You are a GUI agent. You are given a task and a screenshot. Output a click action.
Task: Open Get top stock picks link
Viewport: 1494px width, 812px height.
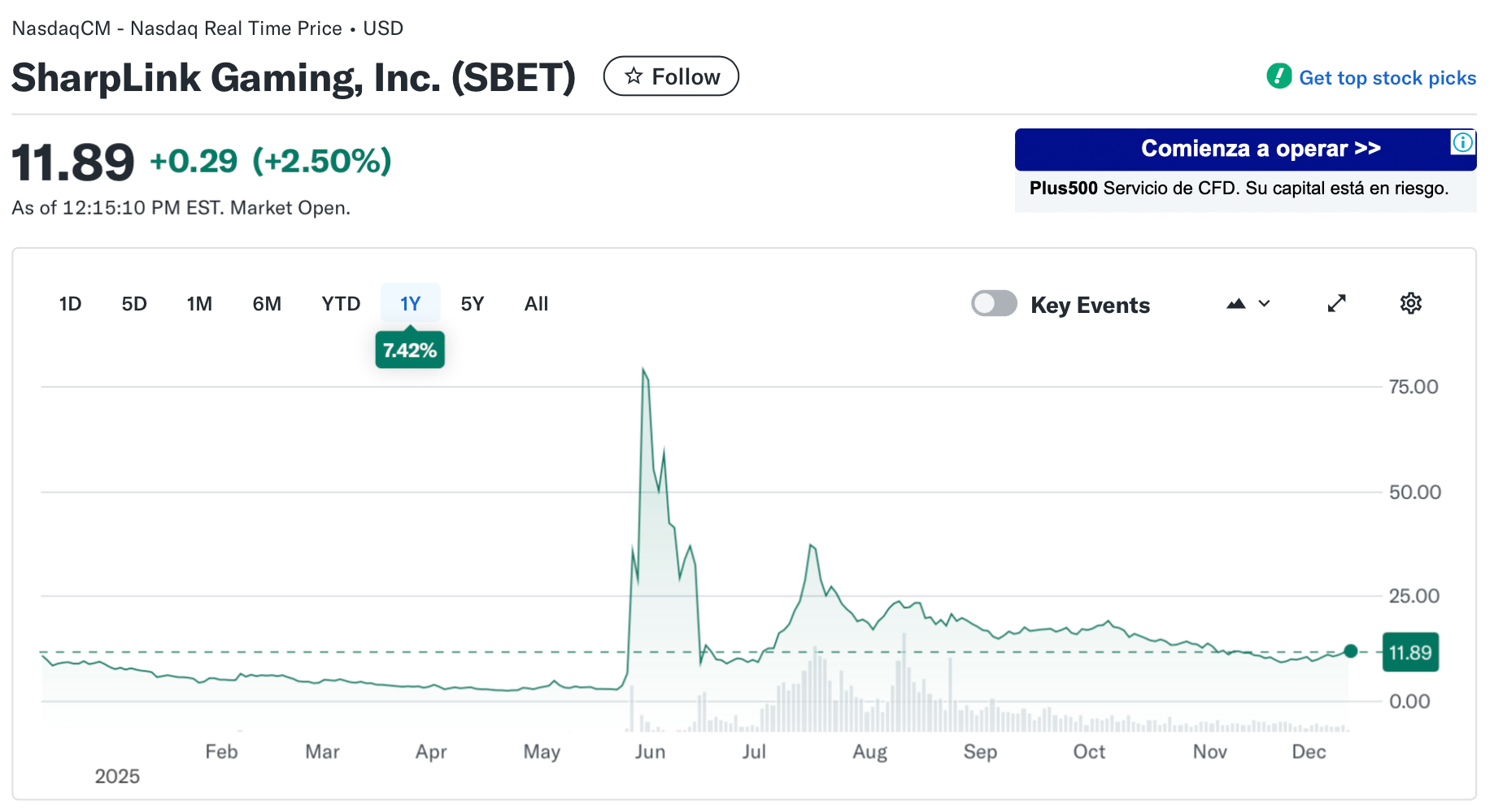[1387, 78]
